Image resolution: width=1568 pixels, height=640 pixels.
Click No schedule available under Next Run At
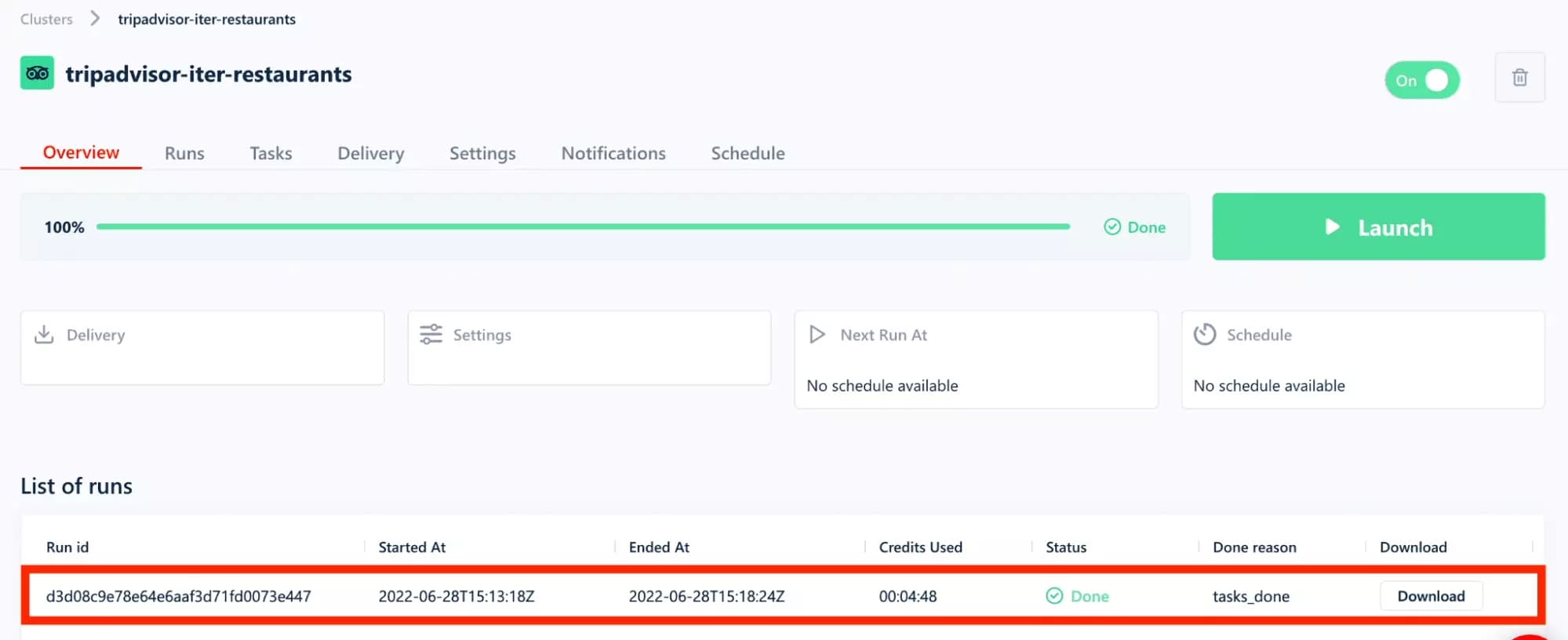point(882,386)
